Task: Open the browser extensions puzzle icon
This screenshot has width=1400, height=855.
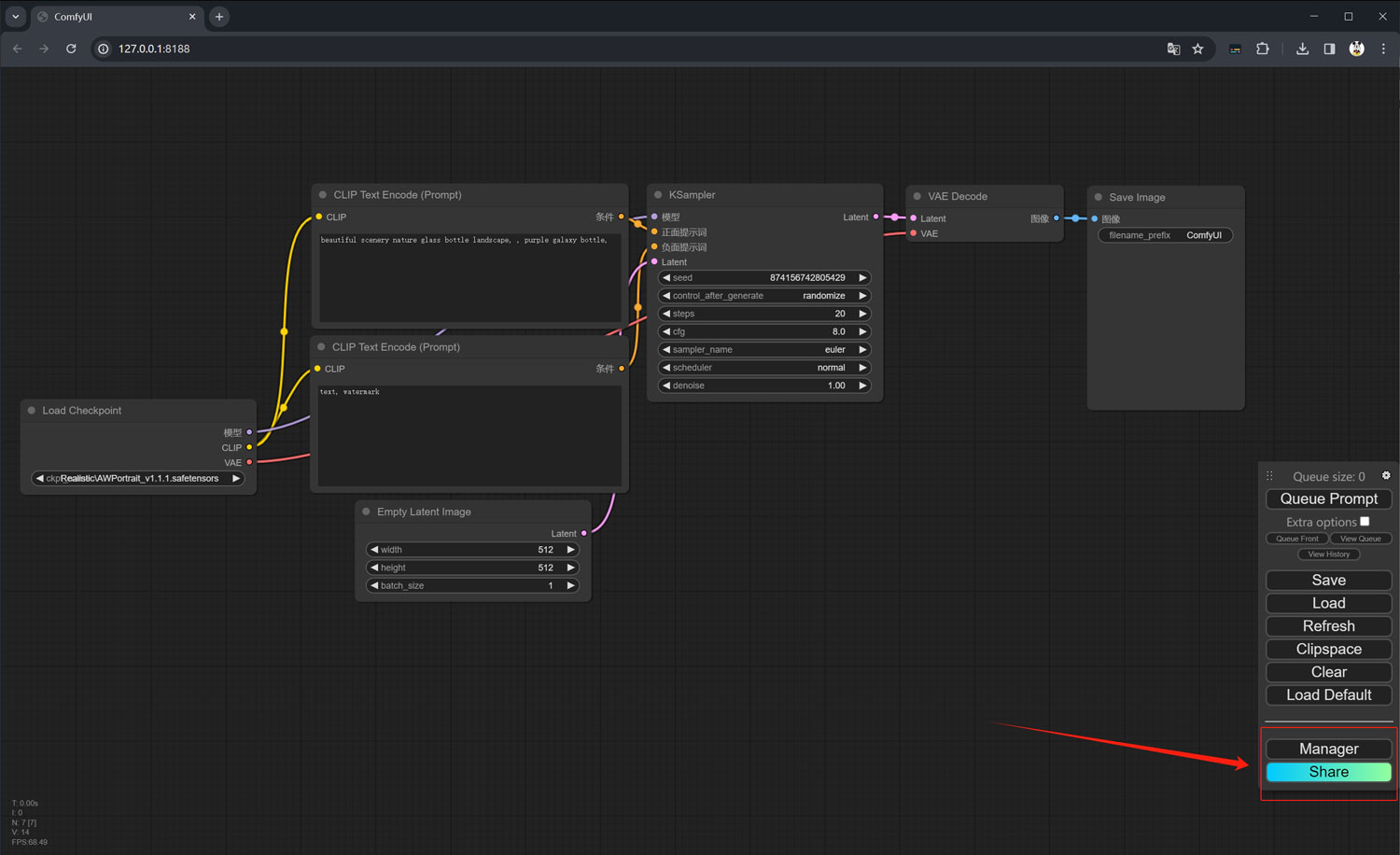Action: point(1263,49)
